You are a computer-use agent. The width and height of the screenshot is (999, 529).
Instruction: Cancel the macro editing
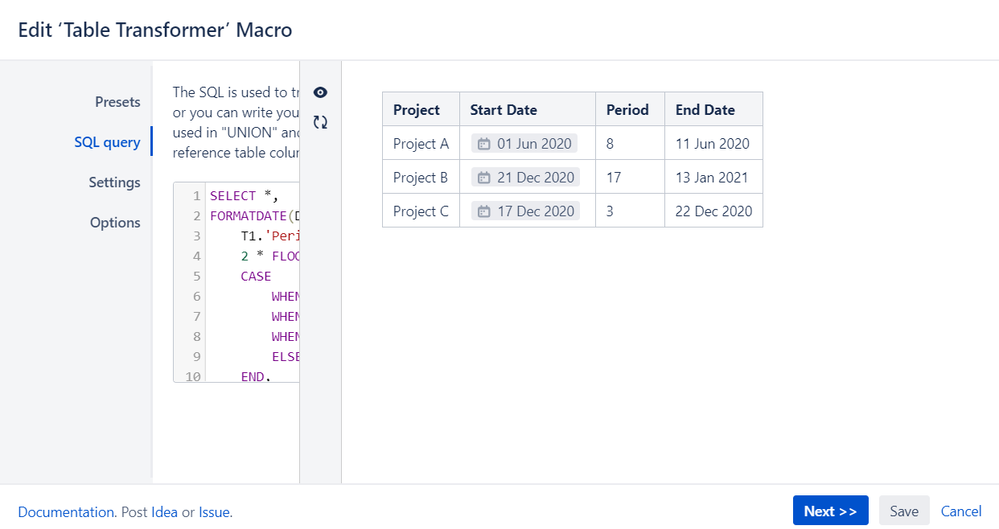[961, 511]
